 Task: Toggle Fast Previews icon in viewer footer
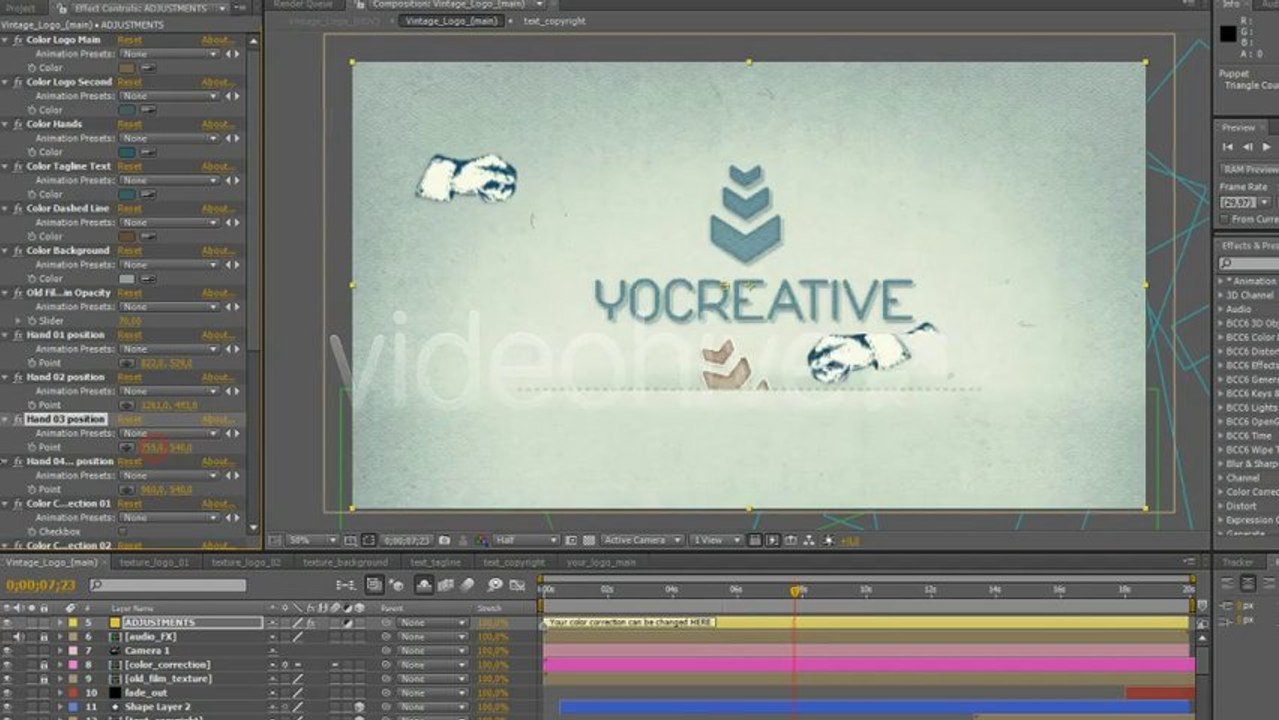pyautogui.click(x=771, y=540)
